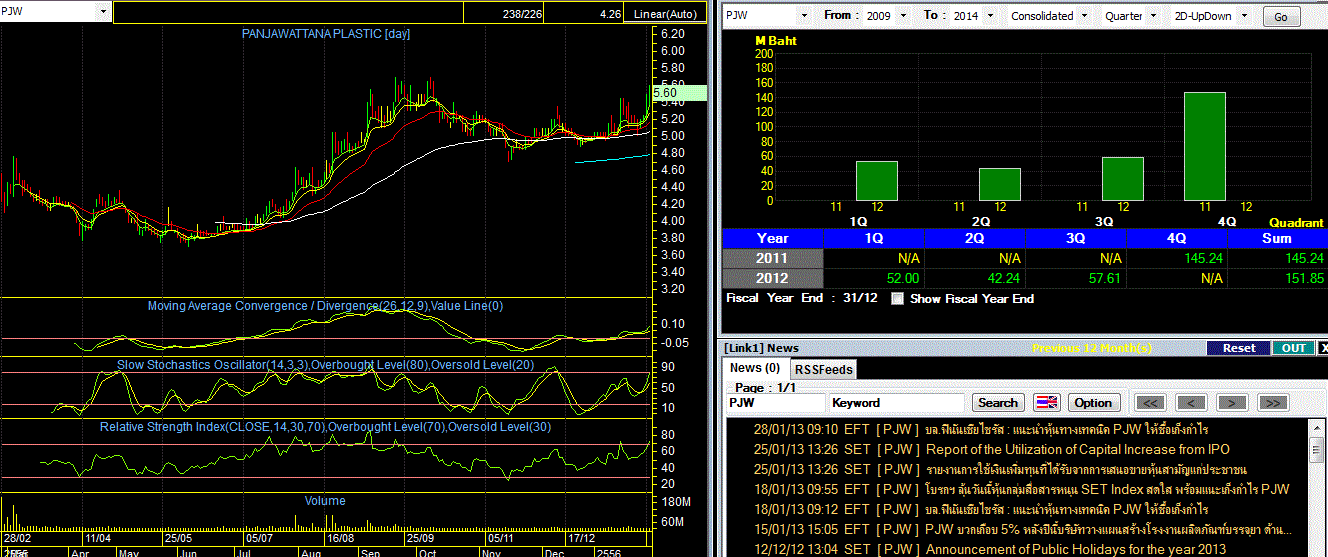Click the Slow Stochastics Oscillator label

[325, 365]
